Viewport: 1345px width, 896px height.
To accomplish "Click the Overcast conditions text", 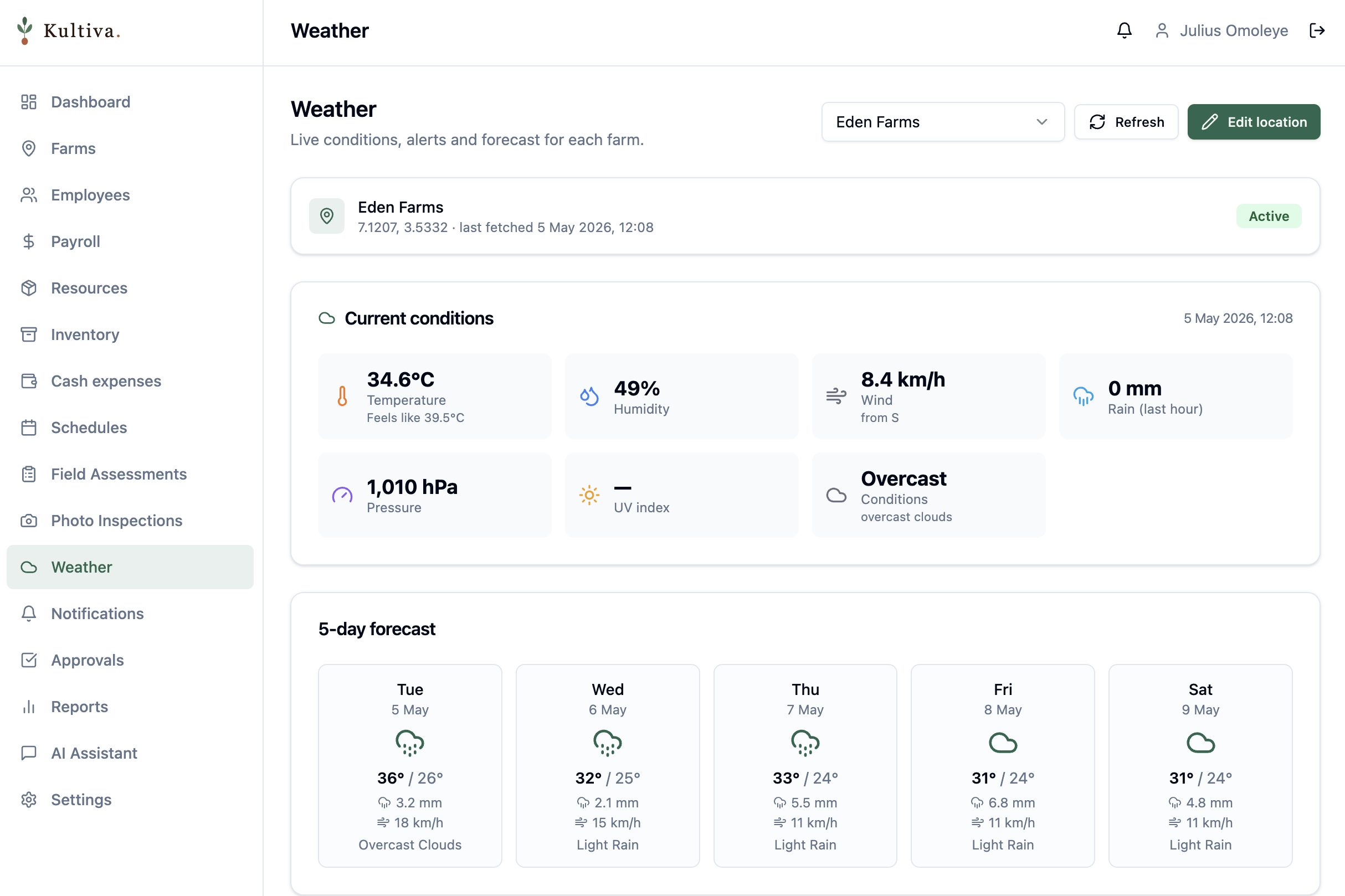I will 903,478.
